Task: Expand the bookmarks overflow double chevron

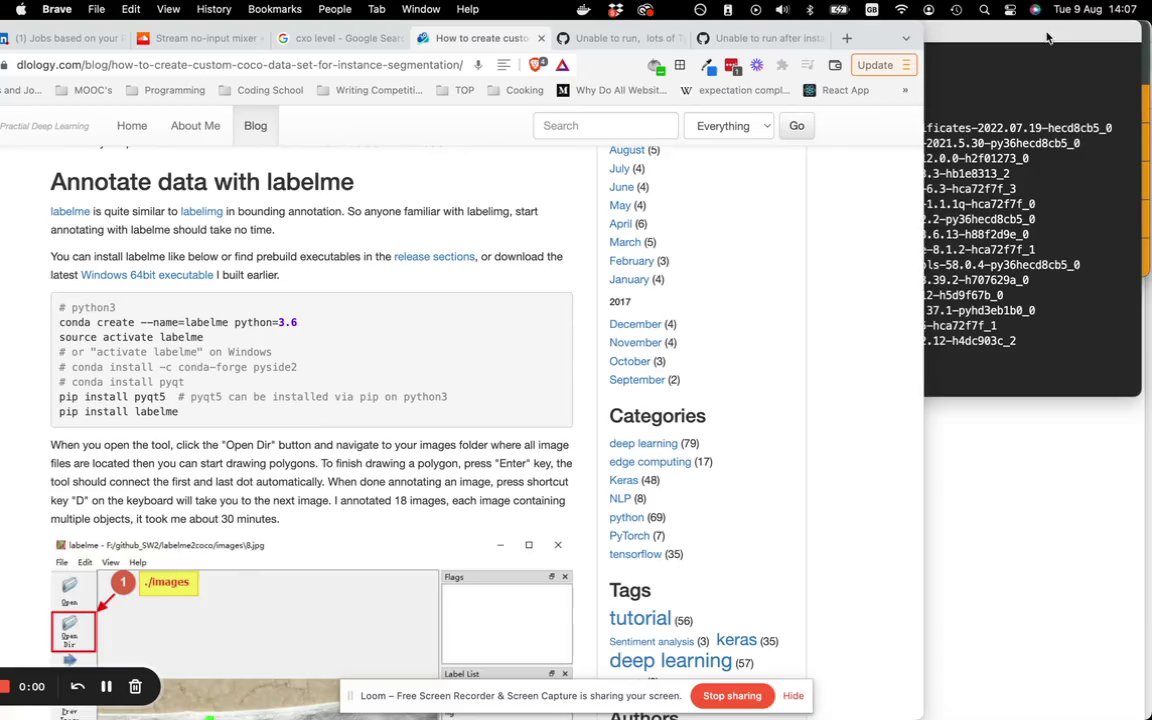Action: 905,90
